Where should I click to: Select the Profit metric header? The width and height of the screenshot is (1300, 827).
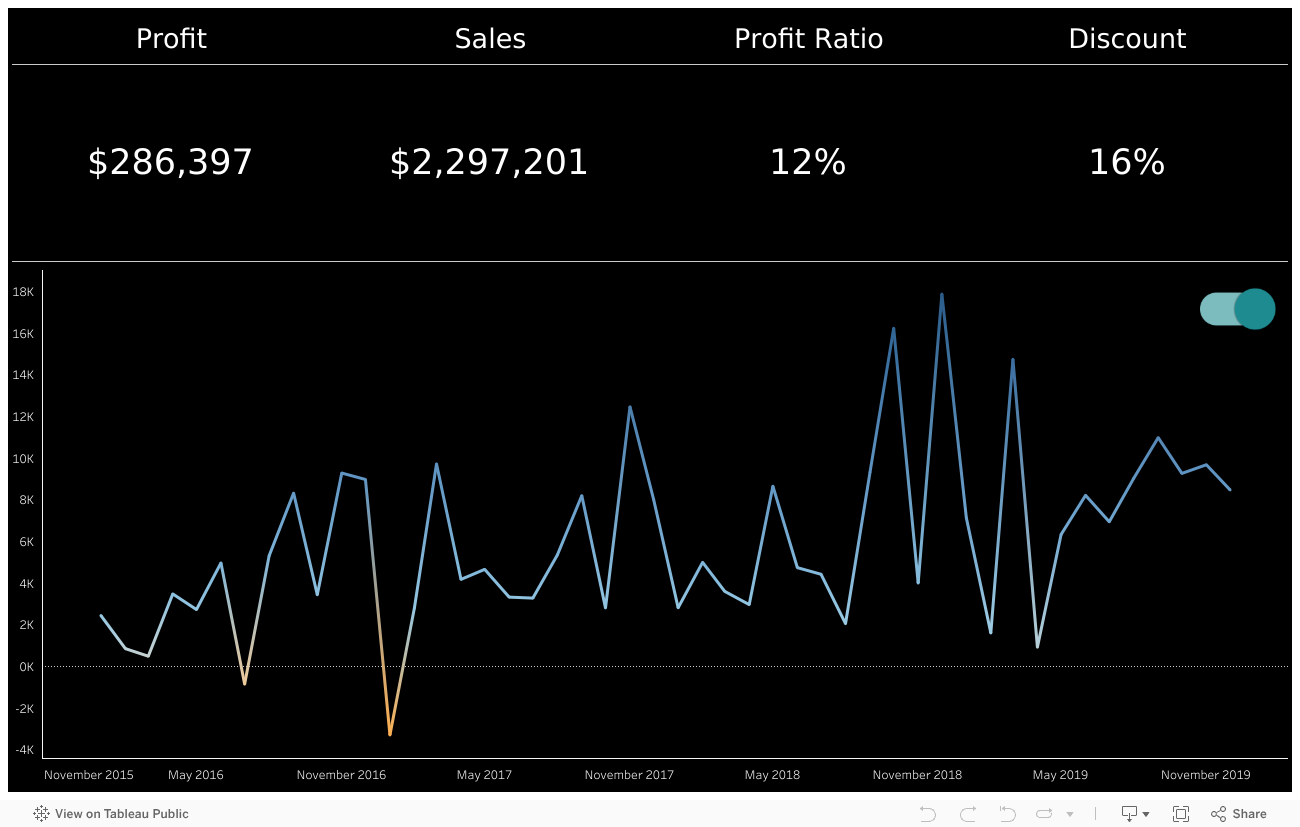coord(171,39)
